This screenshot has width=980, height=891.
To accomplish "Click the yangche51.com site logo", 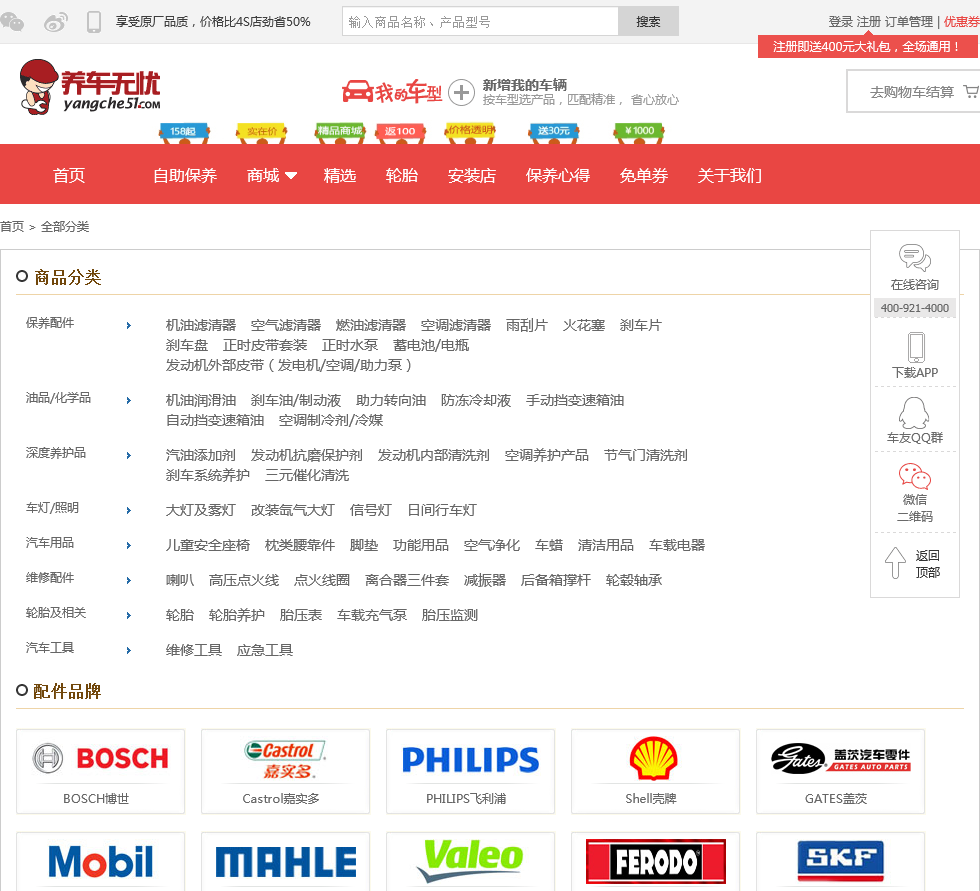I will [x=89, y=87].
